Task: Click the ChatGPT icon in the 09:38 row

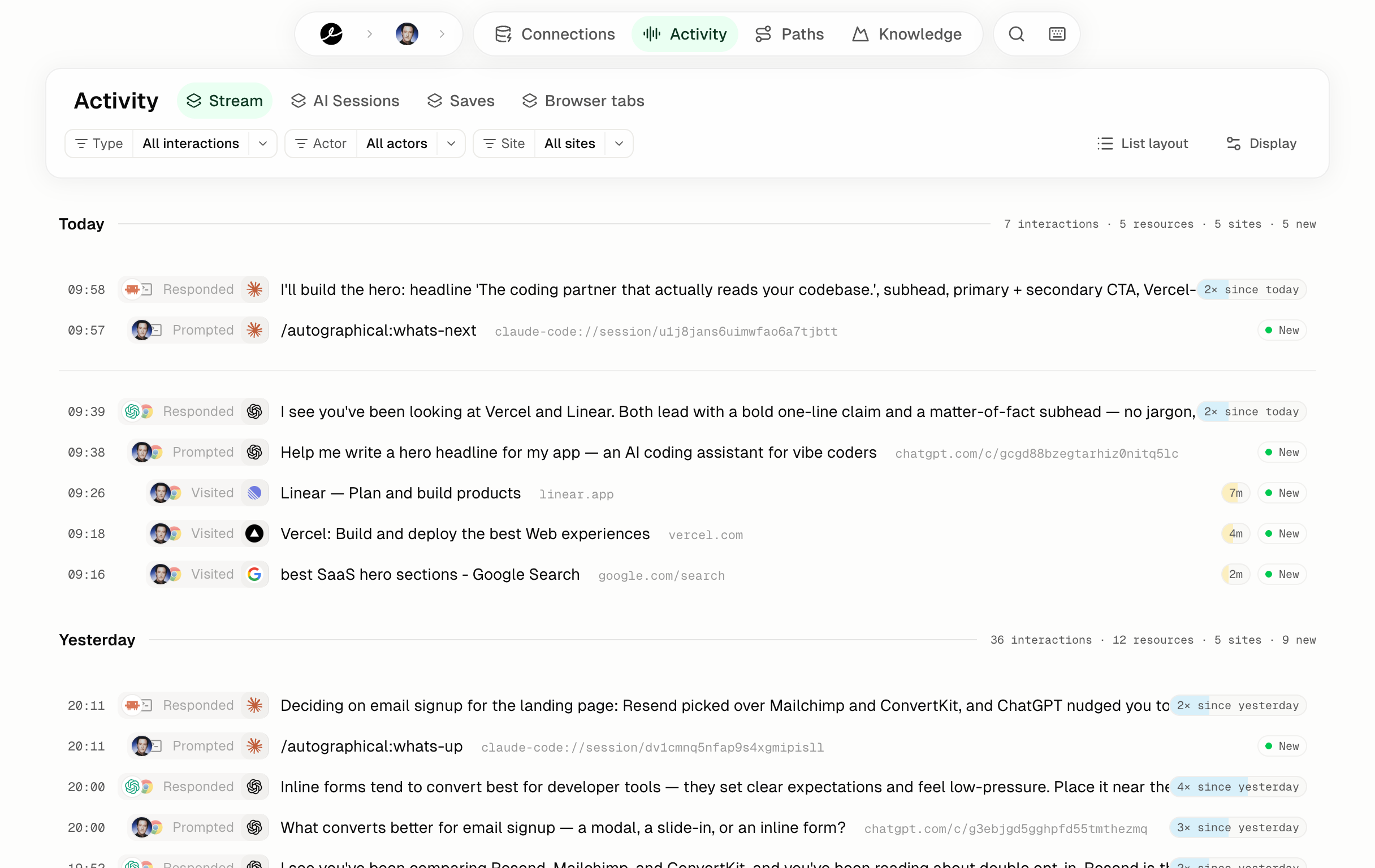Action: (254, 452)
